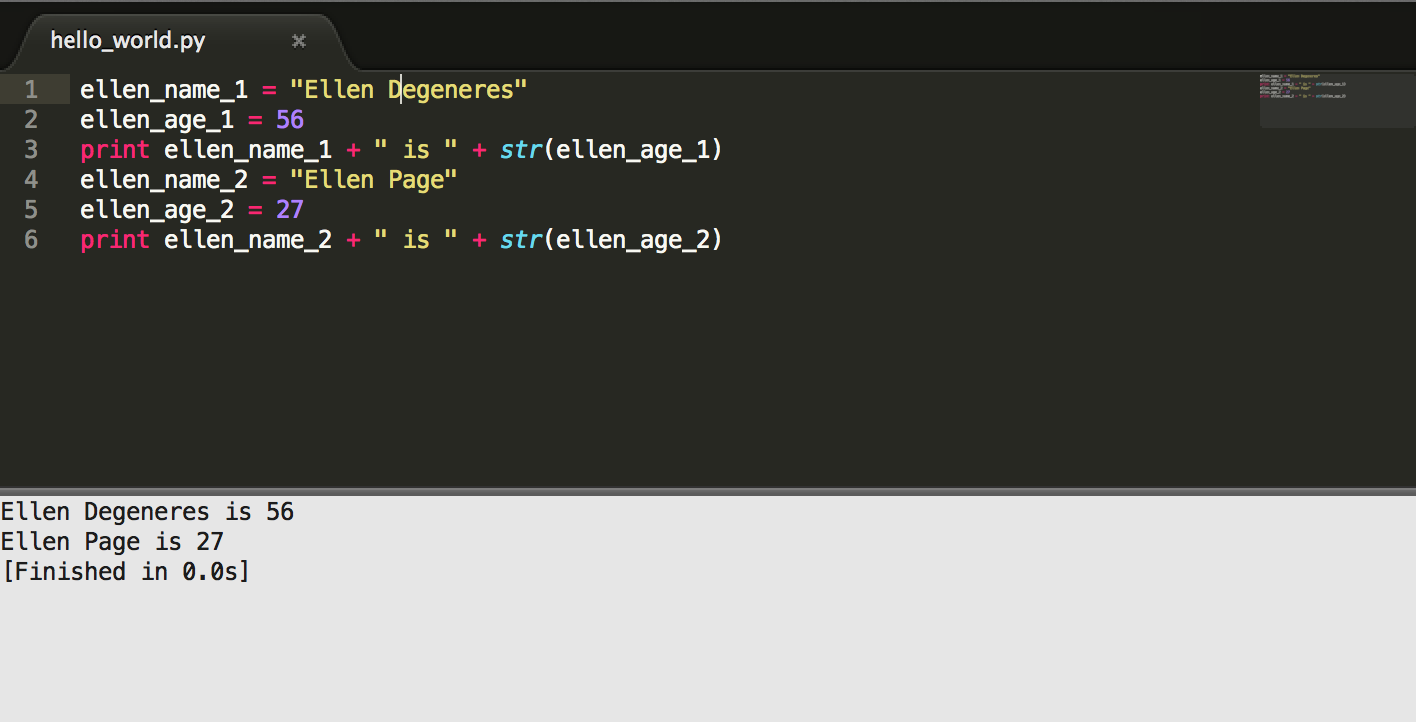The image size is (1416, 722).
Task: Click the print keyword on line 3
Action: point(115,150)
